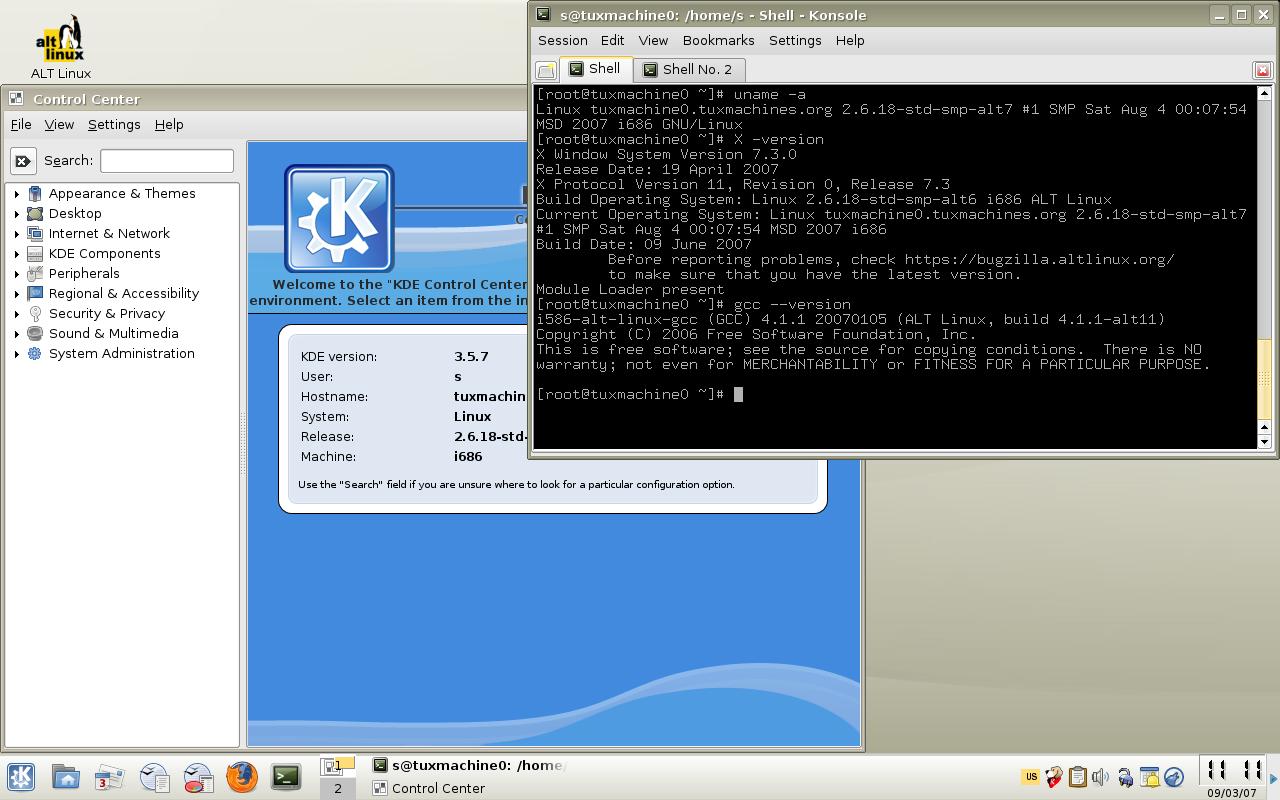Switch to the Shell No. 2 tab
1280x800 pixels.
[688, 70]
